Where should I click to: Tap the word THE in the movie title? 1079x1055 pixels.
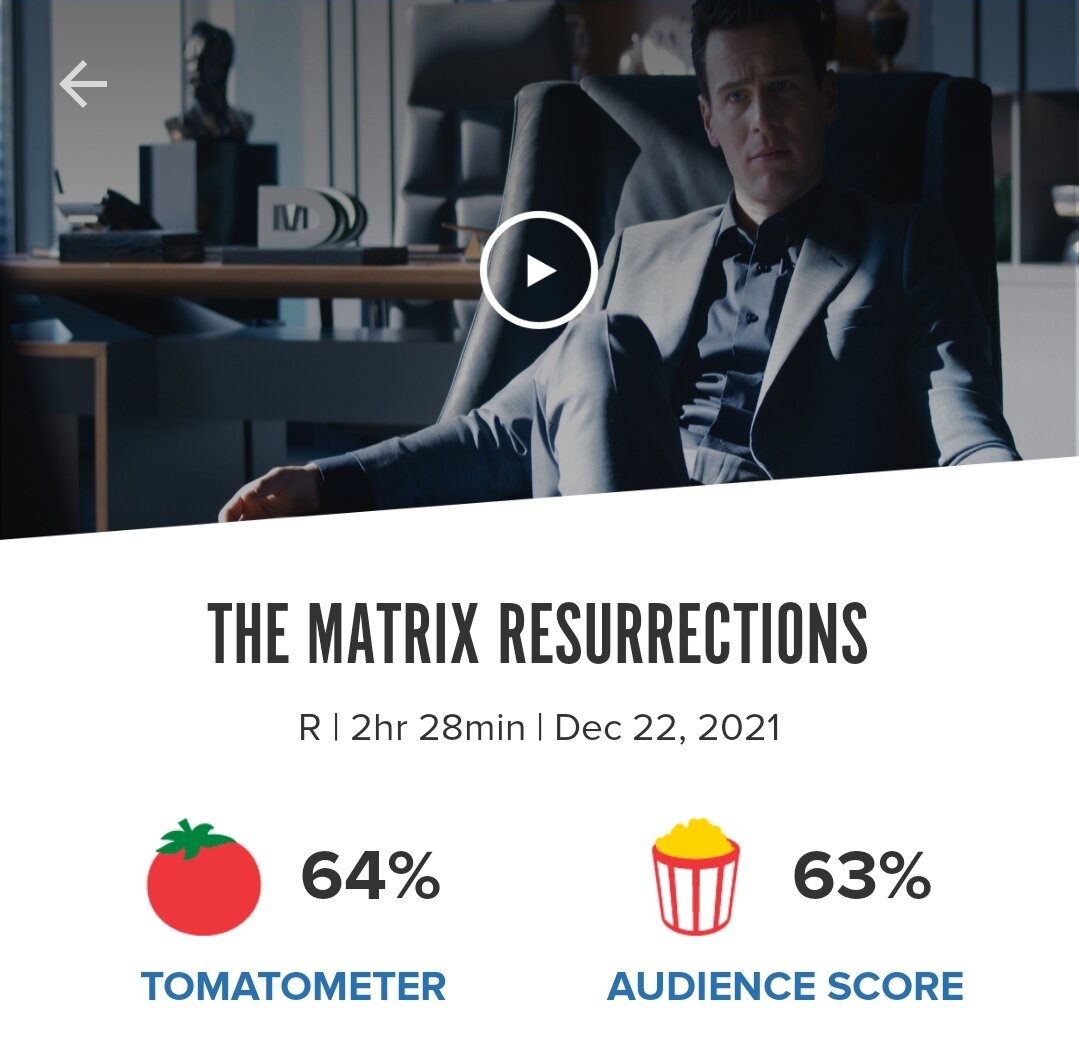pos(248,633)
